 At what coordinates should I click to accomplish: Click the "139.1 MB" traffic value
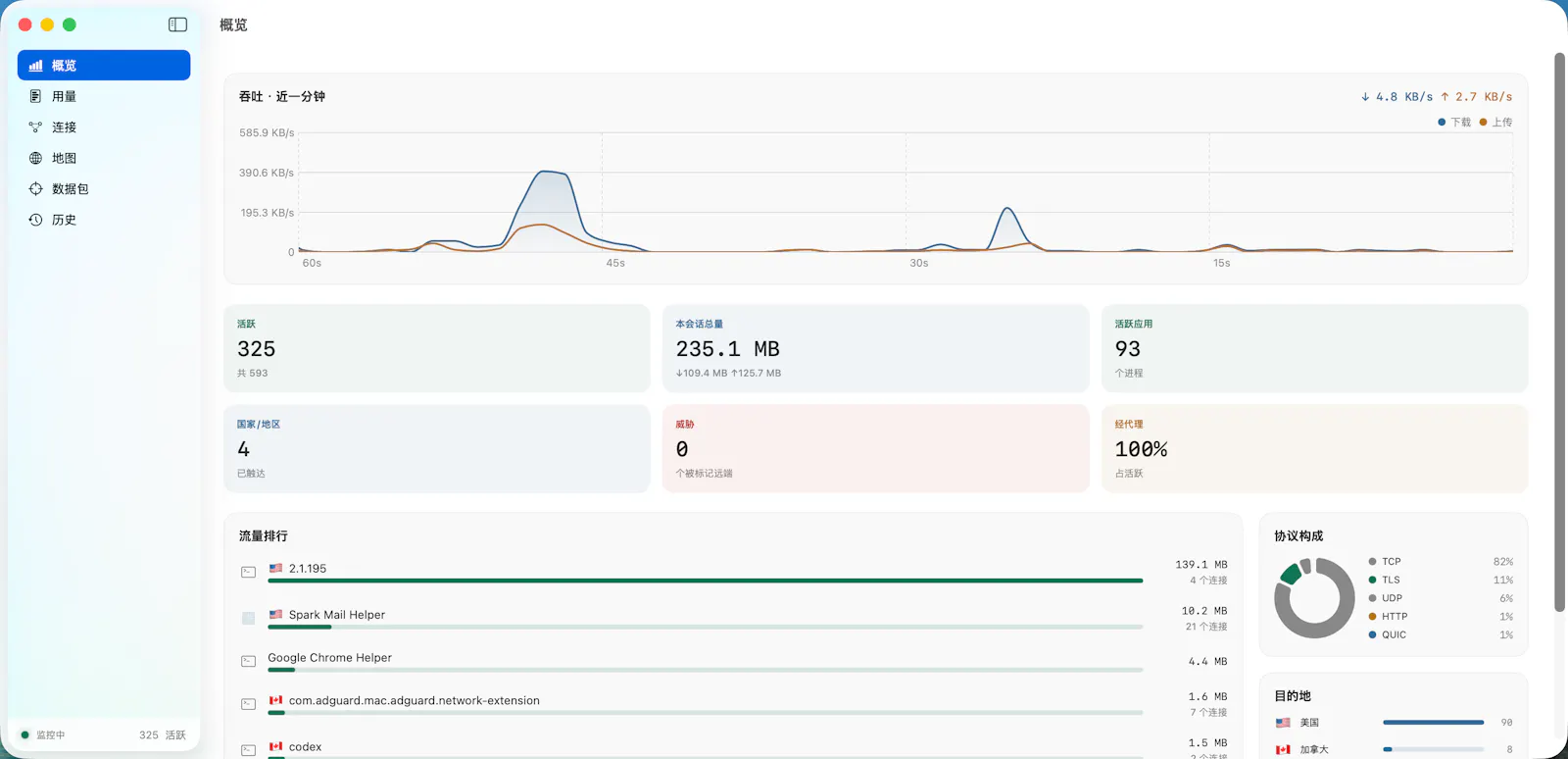coord(1201,565)
